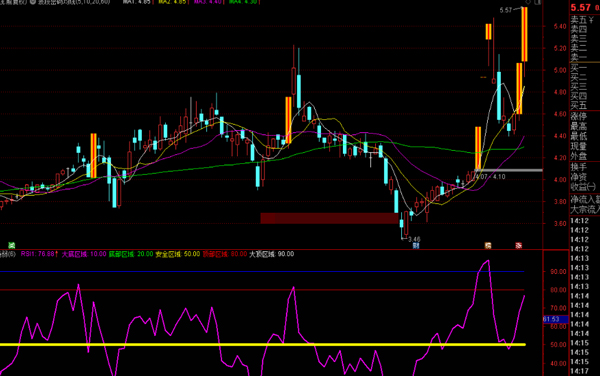Select the 换手 row in the quote panel
This screenshot has height=376, width=600.
pyautogui.click(x=585, y=167)
